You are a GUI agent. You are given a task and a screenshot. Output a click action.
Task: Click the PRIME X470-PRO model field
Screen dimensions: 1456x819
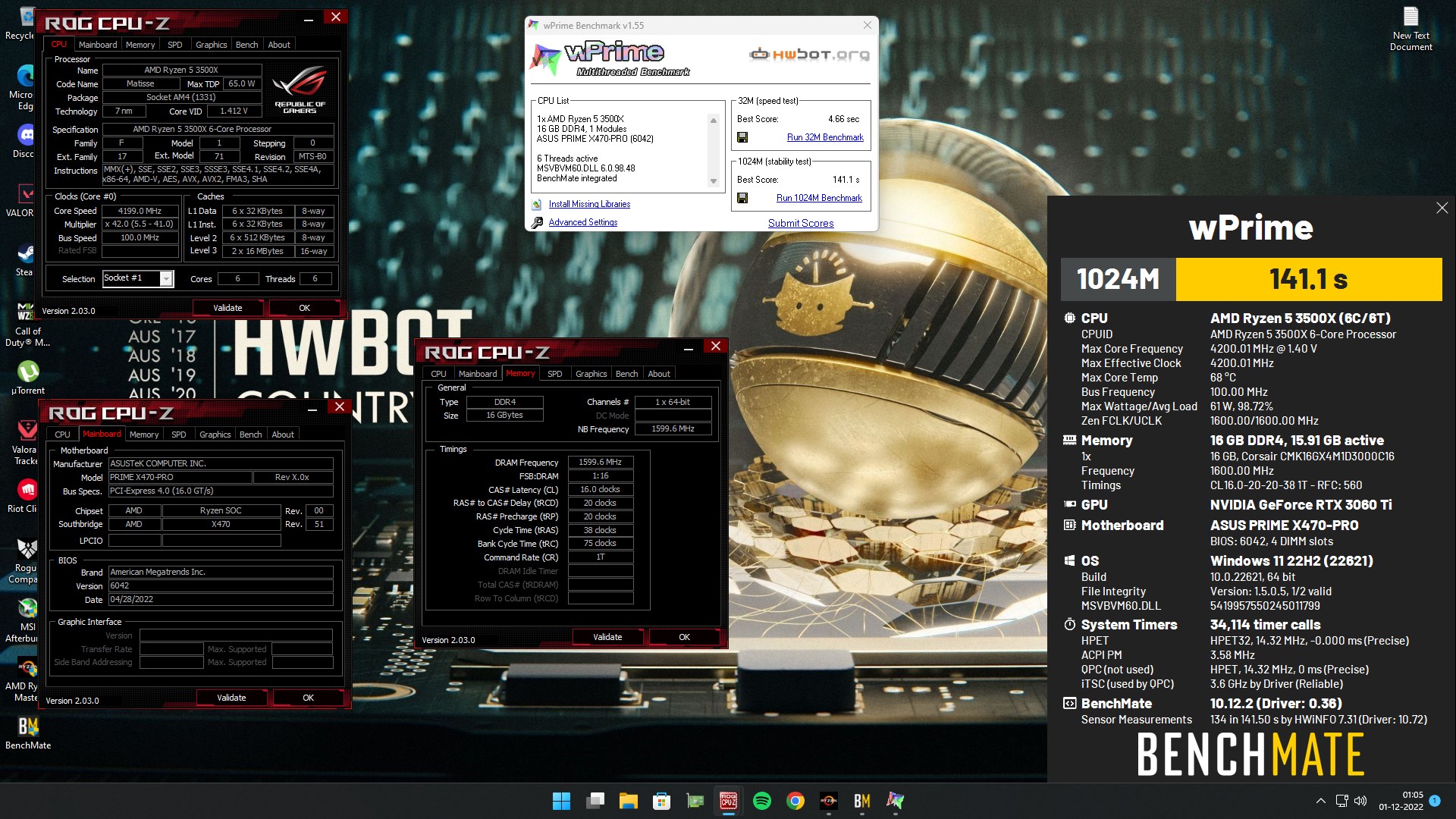click(x=180, y=477)
